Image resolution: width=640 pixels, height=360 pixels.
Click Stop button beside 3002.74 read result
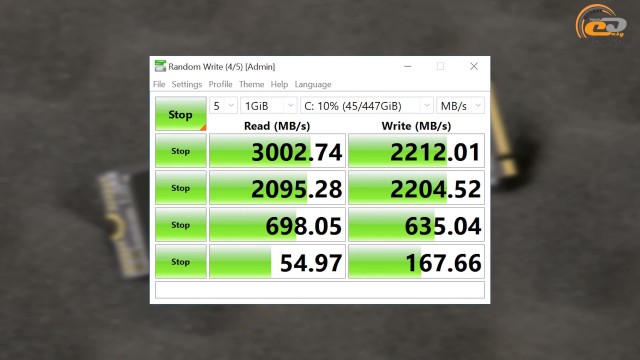181,151
